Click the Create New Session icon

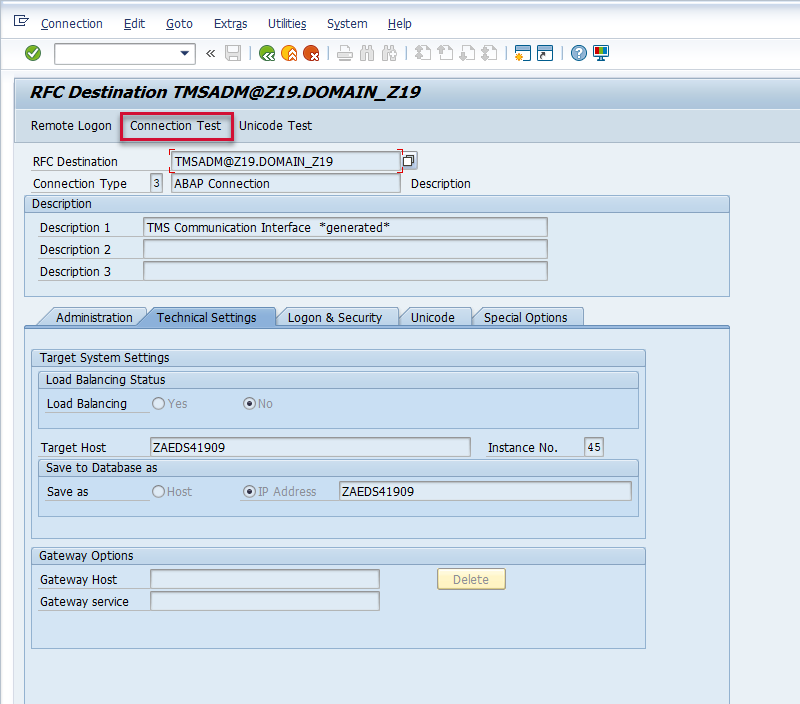[522, 53]
